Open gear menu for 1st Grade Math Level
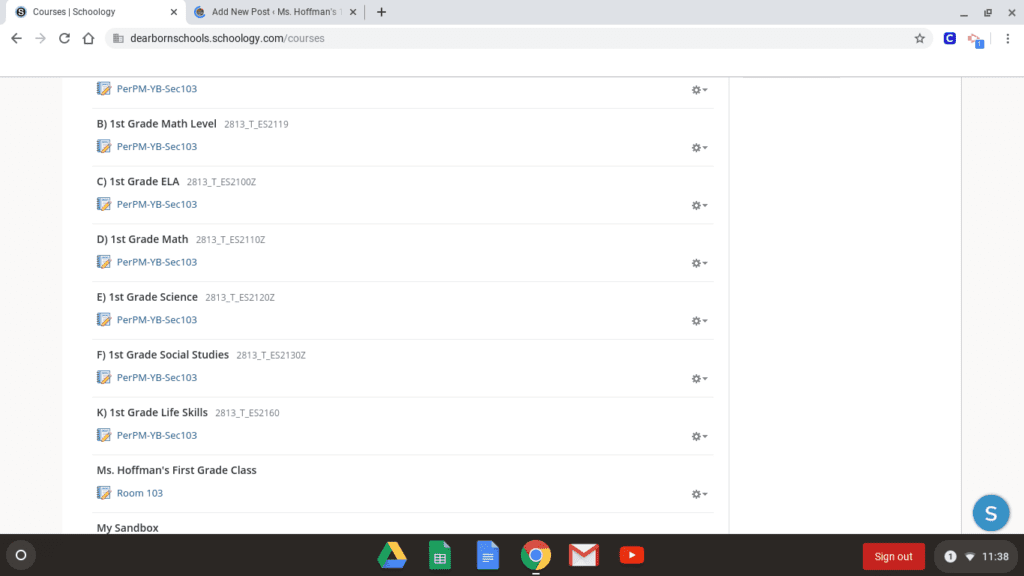 click(699, 148)
